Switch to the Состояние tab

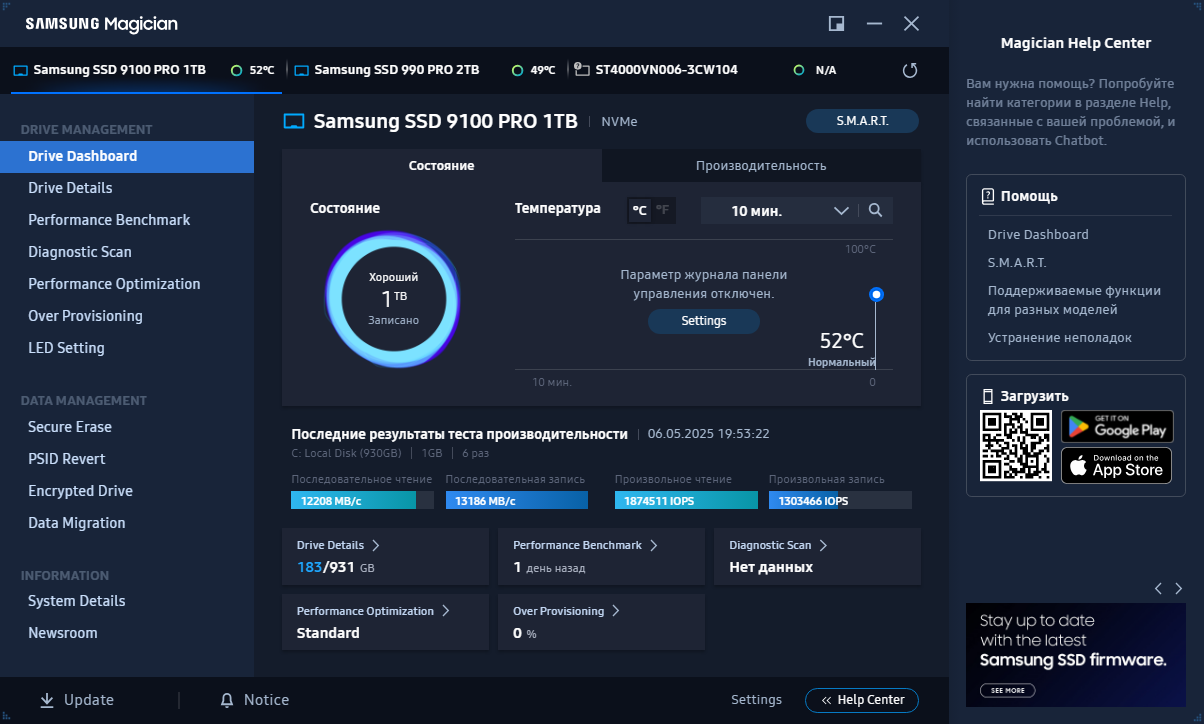pos(442,166)
